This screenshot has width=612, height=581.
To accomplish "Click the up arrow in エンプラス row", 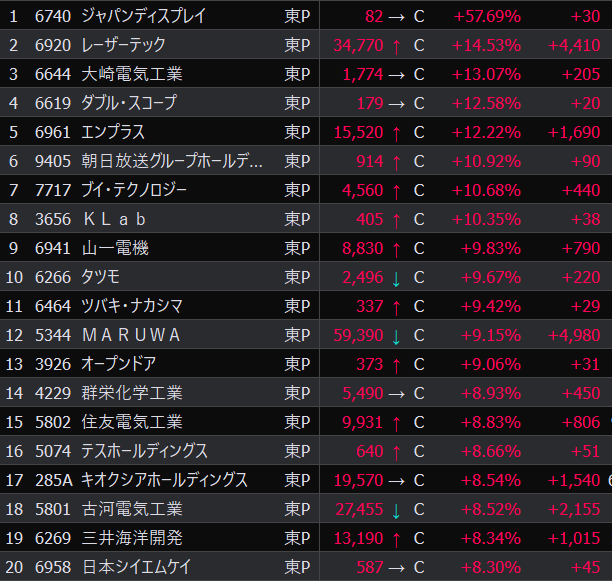I will 396,132.
